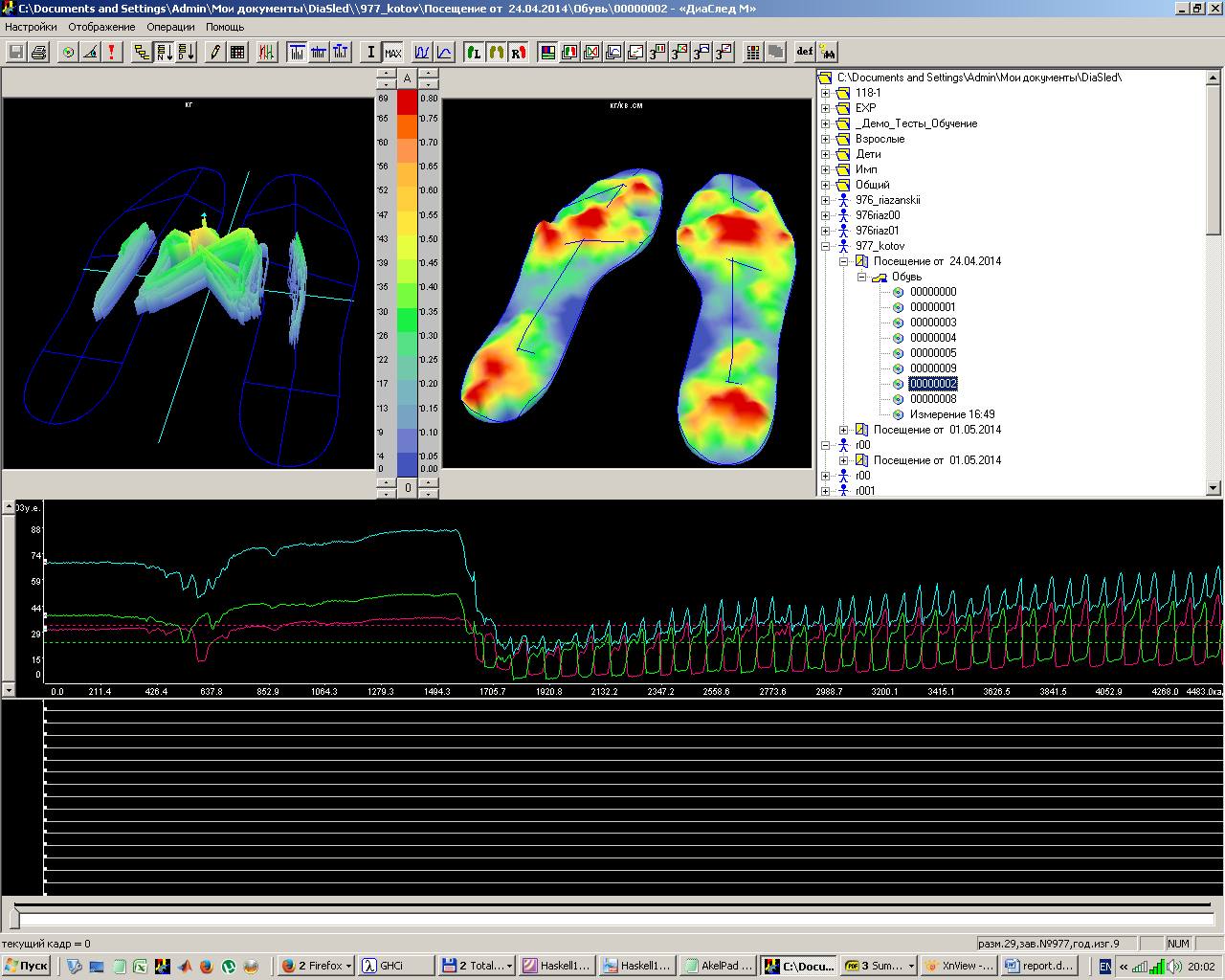Click the CD disc toolbar icon
This screenshot has width=1225, height=980.
tap(68, 53)
